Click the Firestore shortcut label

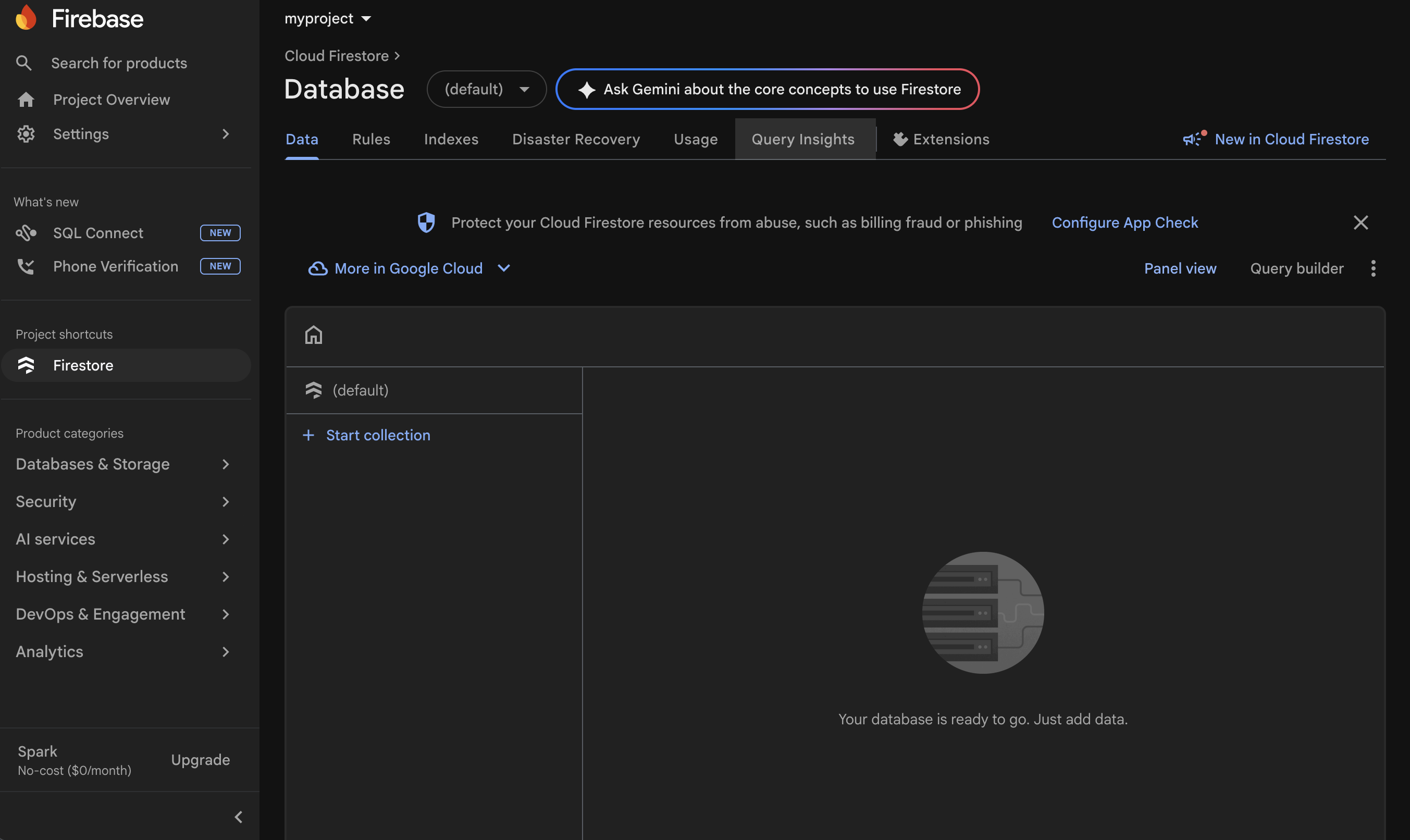pos(83,365)
